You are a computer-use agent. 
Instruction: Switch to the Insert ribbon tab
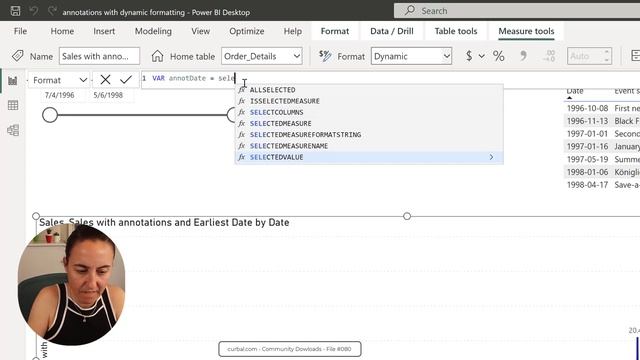[x=104, y=31]
